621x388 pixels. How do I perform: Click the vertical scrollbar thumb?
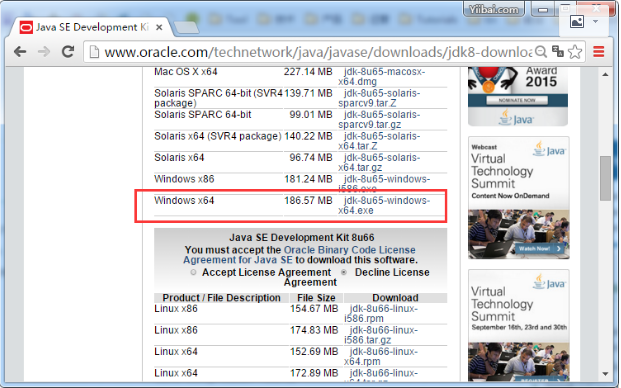tap(605, 179)
